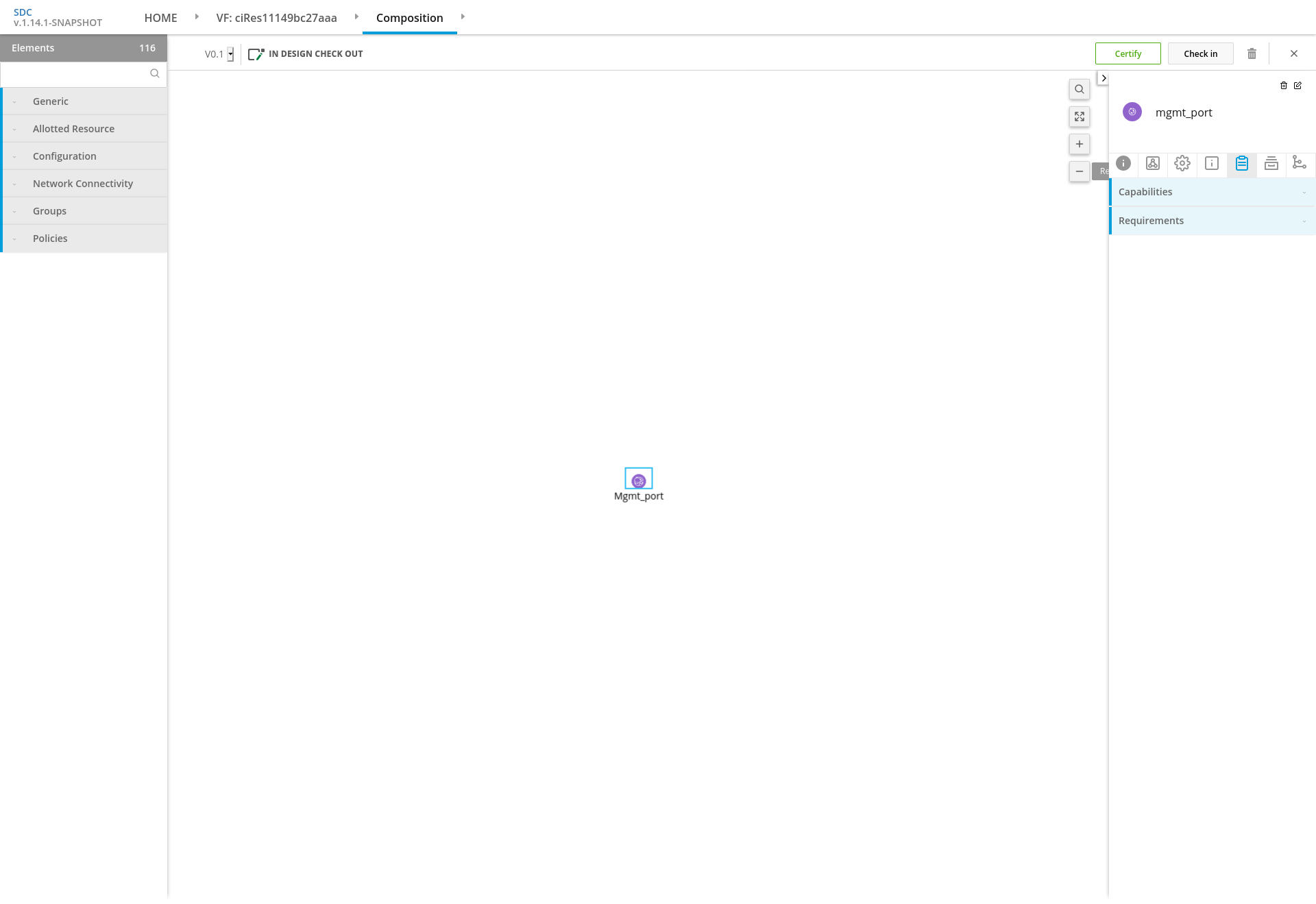Open the archive-box artifacts tab

tap(1271, 163)
